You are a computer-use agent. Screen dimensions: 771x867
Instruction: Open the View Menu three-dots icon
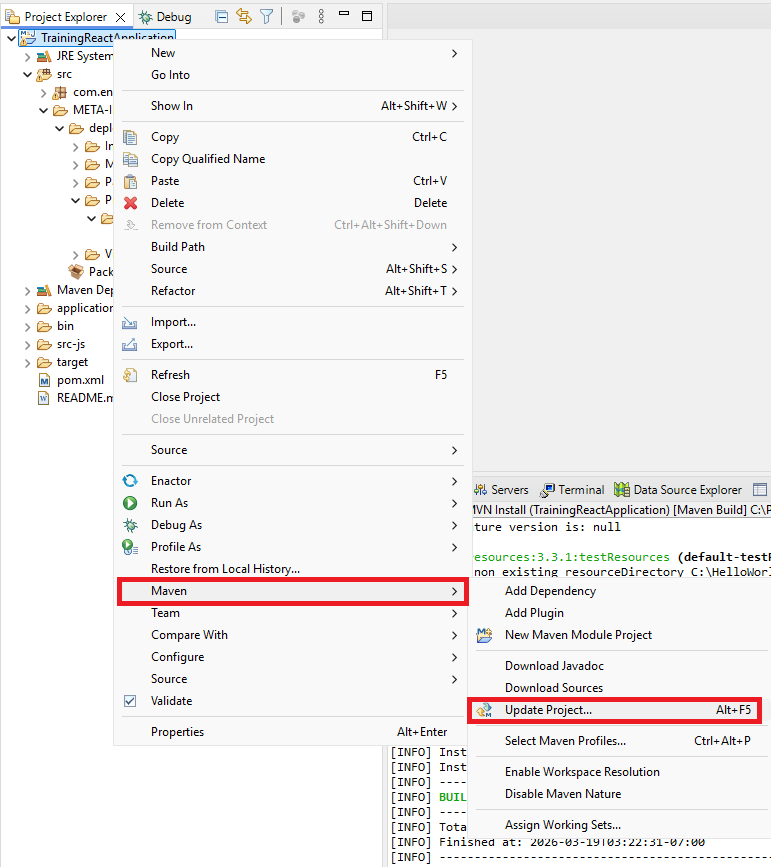tap(321, 16)
